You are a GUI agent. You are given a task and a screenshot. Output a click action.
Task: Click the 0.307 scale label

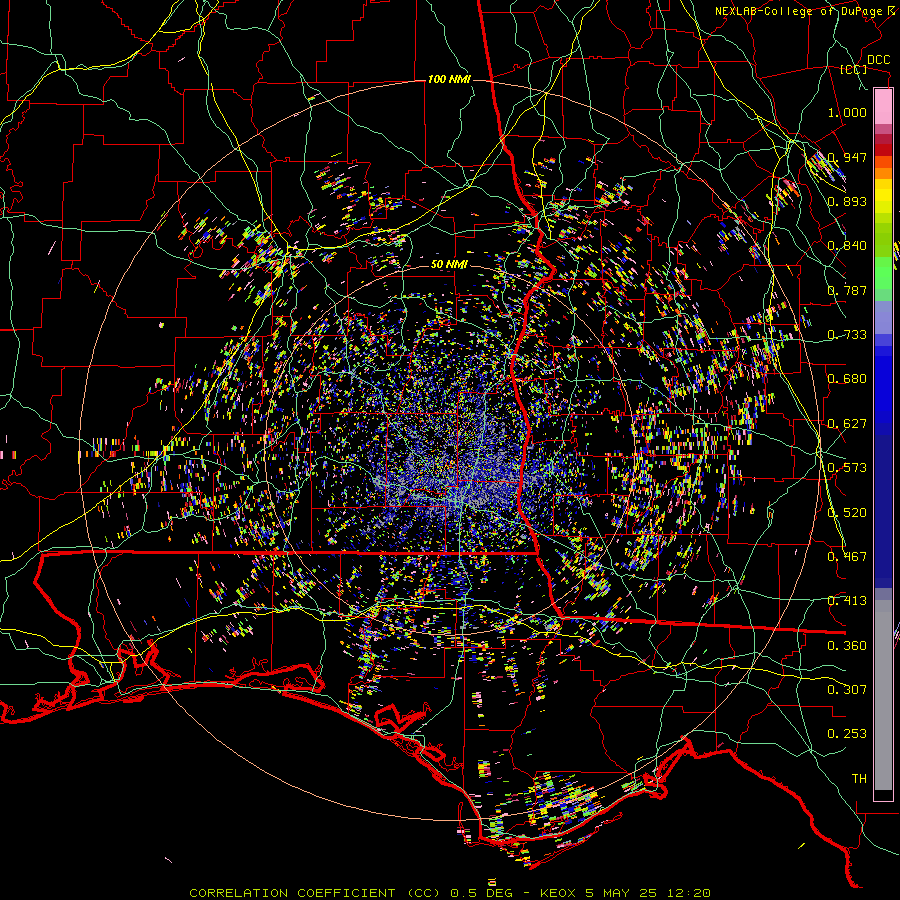coord(847,690)
